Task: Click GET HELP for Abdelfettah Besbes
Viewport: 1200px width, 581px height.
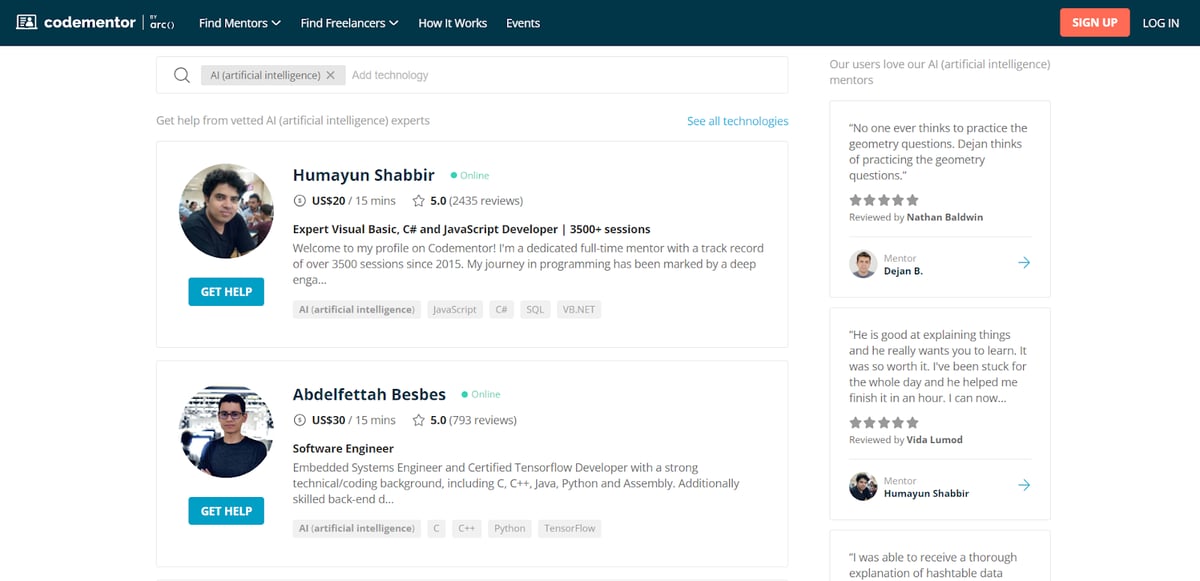Action: (x=226, y=511)
